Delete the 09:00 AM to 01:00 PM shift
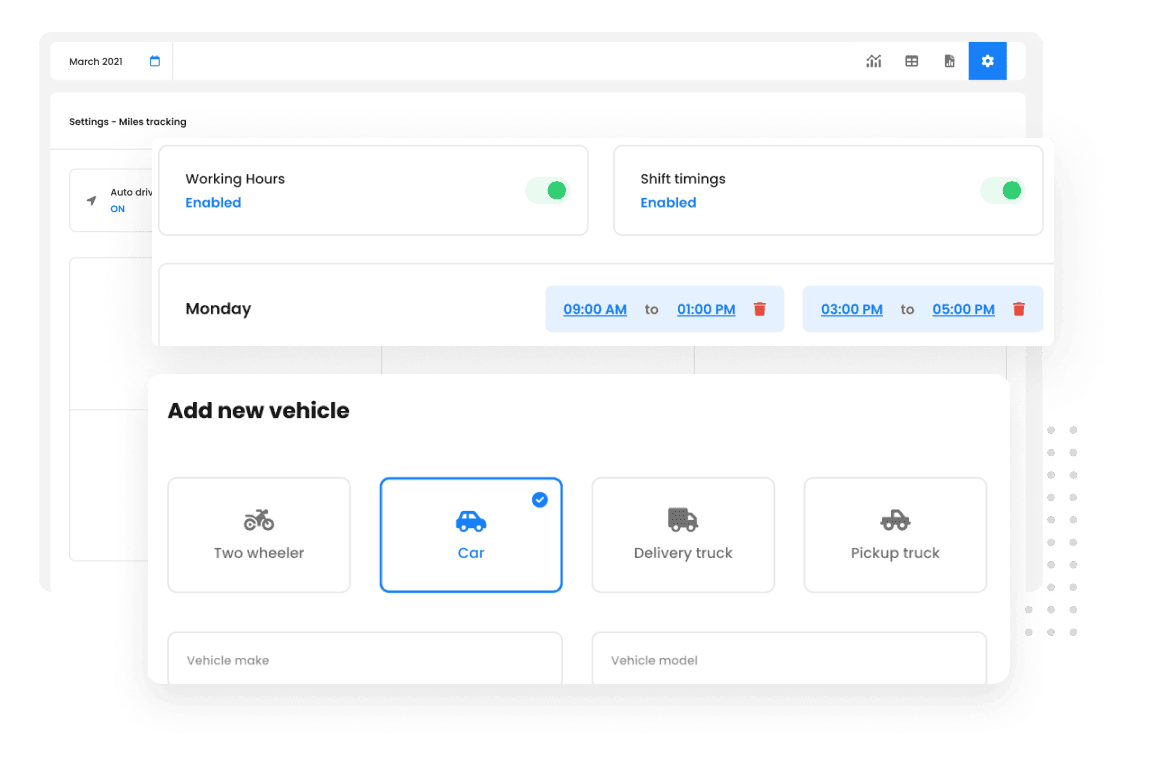This screenshot has height=760, width=1152. 759,309
